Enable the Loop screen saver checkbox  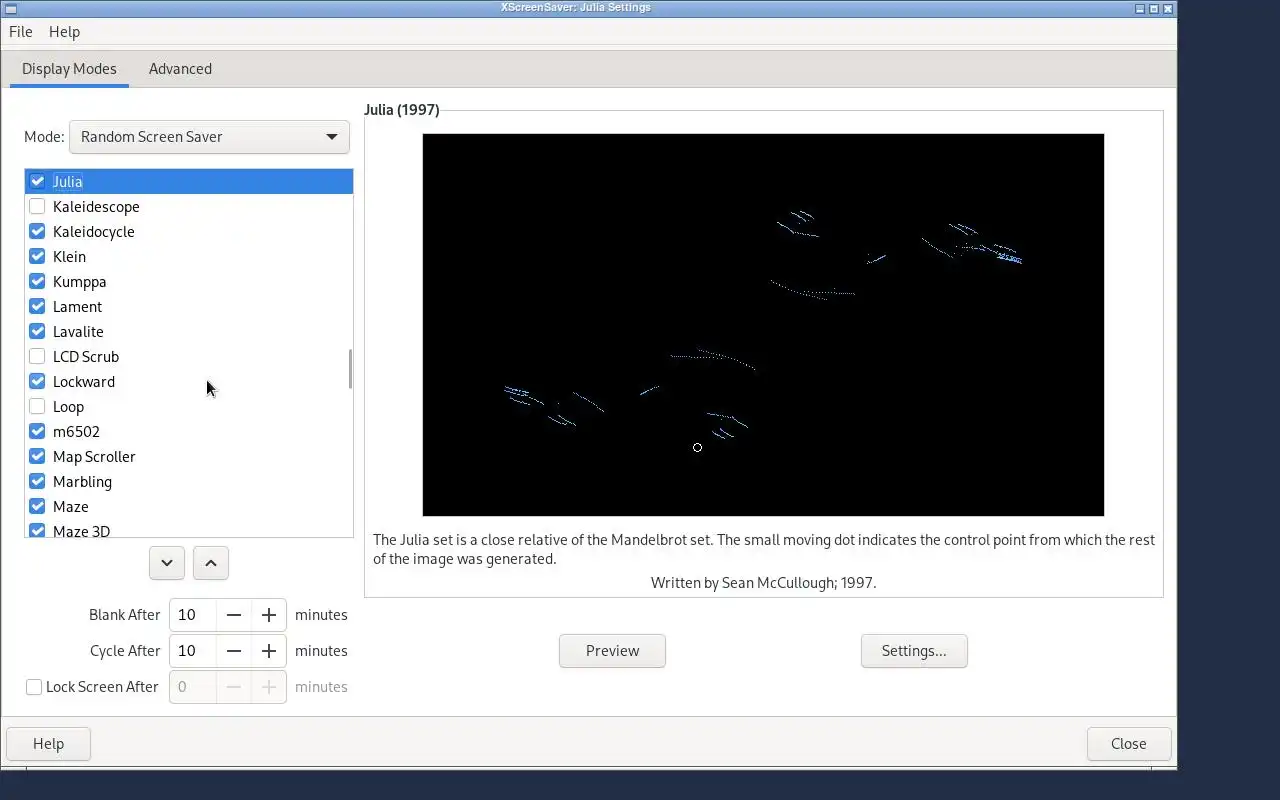pyautogui.click(x=37, y=406)
